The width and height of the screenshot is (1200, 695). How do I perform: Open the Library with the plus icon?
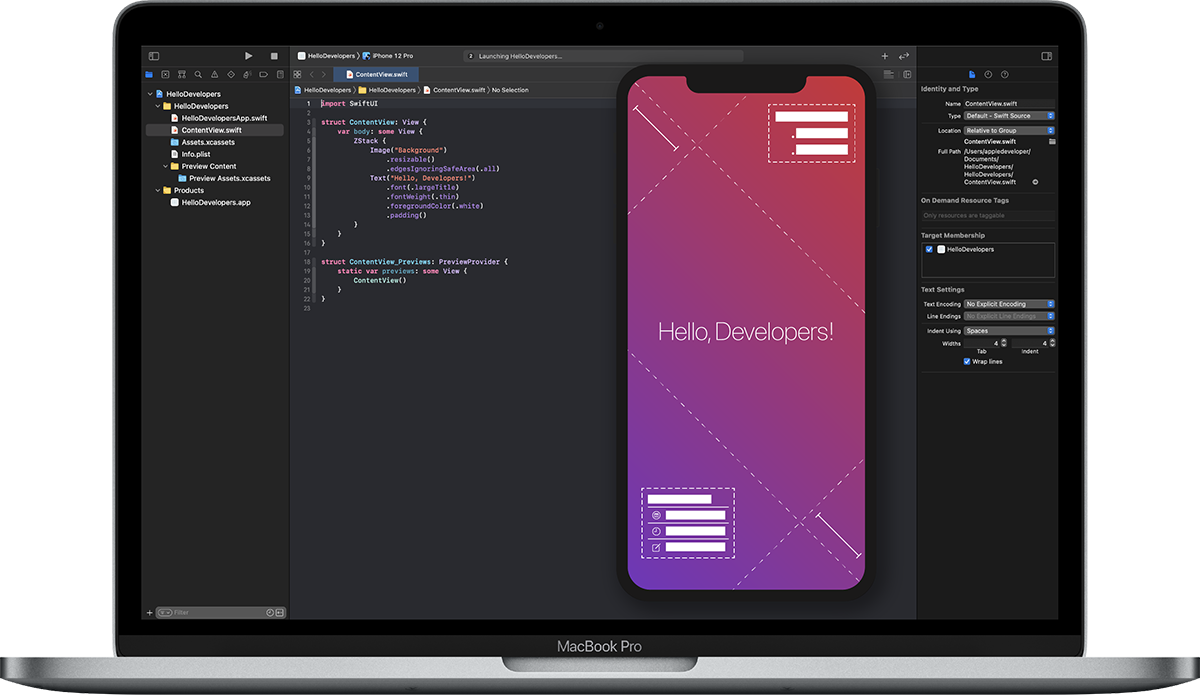[884, 56]
